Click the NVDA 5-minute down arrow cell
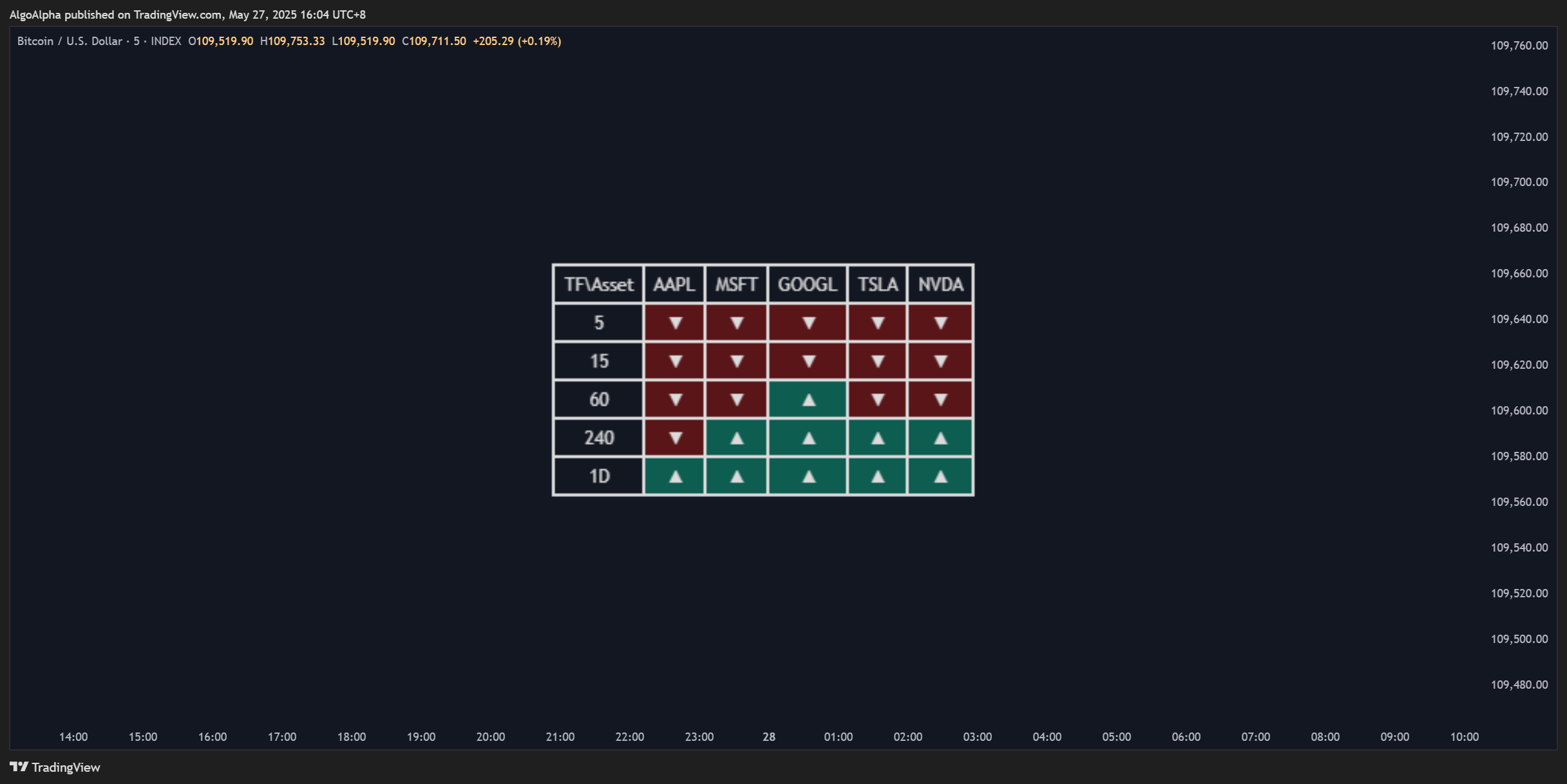Screen dimensions: 1567x784 point(940,322)
